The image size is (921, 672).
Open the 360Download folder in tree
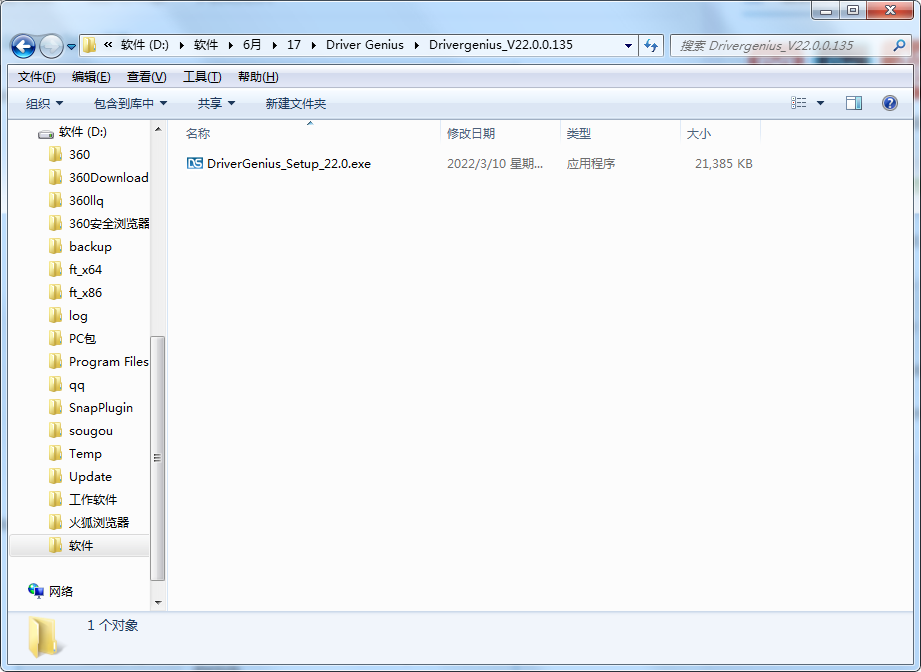pyautogui.click(x=109, y=177)
